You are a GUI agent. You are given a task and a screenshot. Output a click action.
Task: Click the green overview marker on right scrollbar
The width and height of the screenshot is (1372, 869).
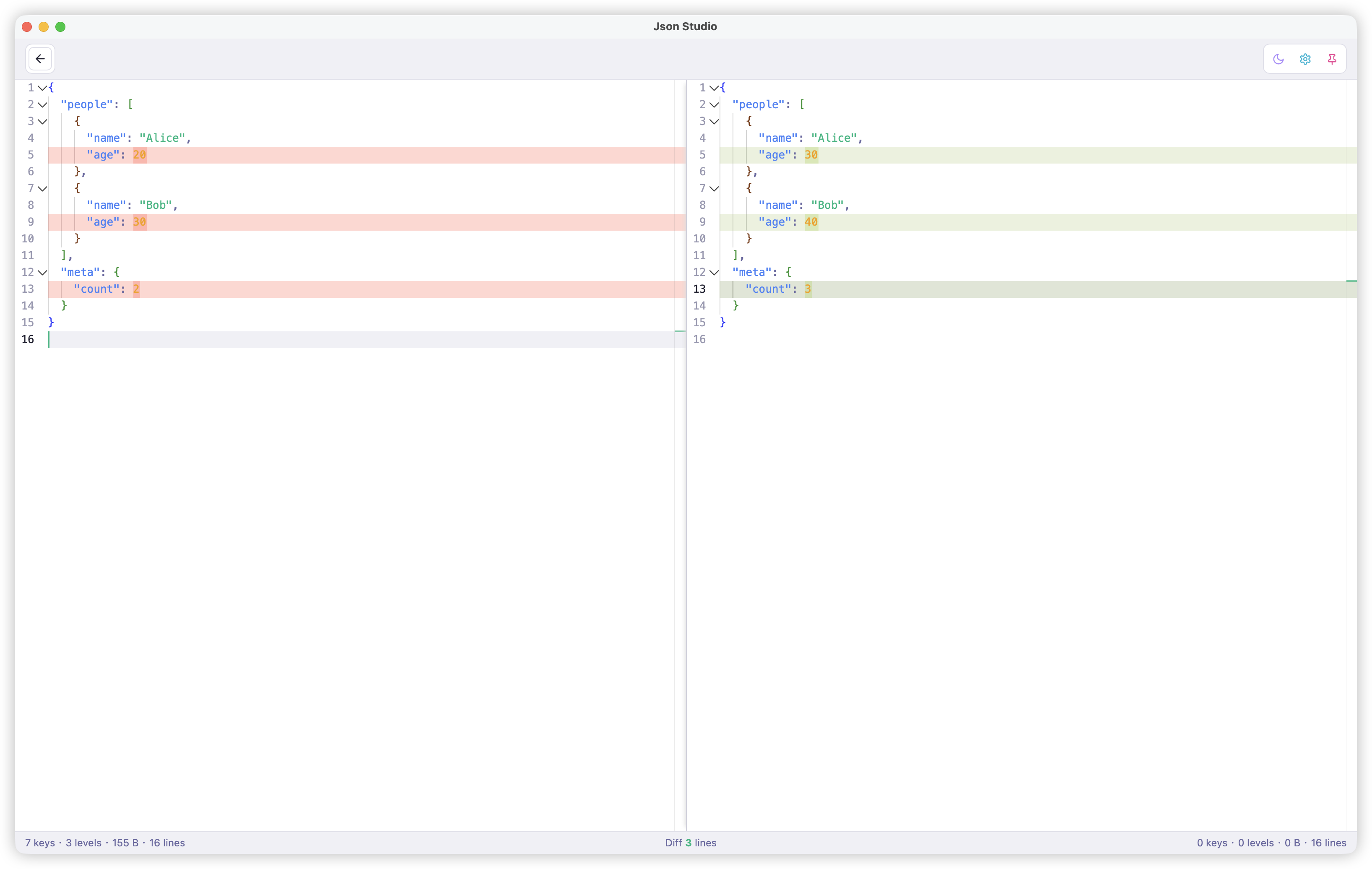(1351, 281)
